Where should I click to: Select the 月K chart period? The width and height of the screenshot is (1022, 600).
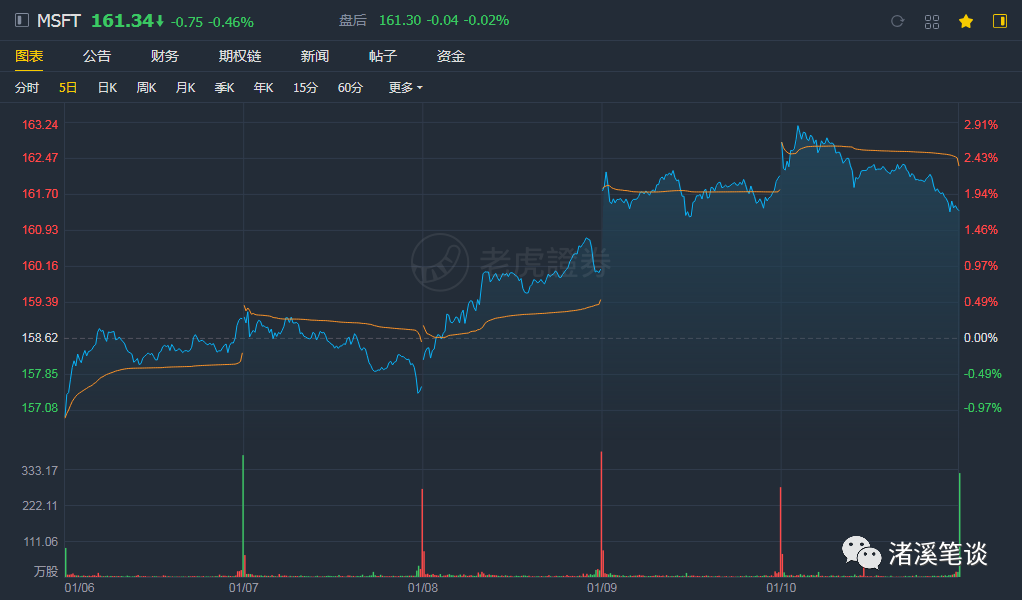186,87
